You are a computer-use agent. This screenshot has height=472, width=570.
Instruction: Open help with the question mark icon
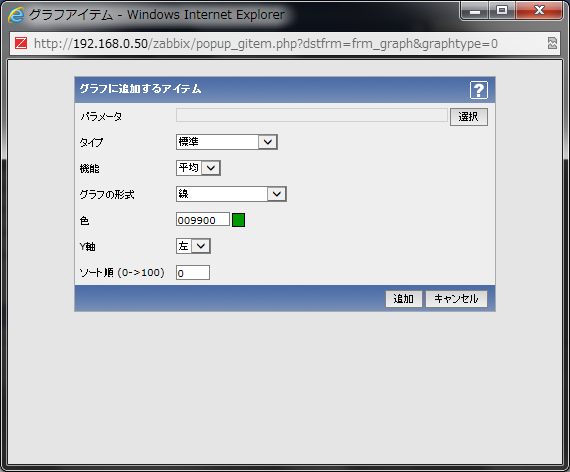point(479,90)
